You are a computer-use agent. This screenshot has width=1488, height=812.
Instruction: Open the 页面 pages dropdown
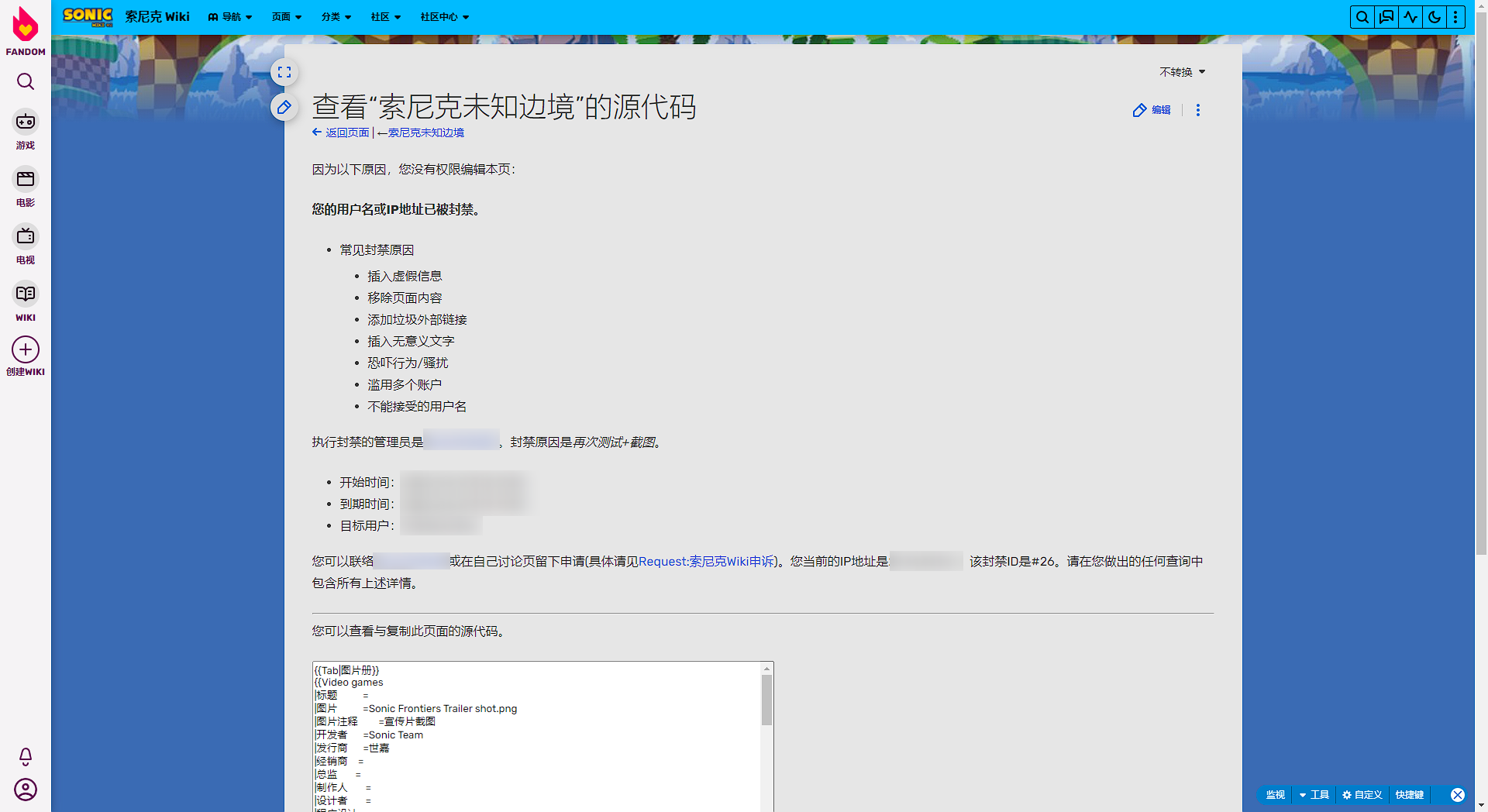pos(287,17)
